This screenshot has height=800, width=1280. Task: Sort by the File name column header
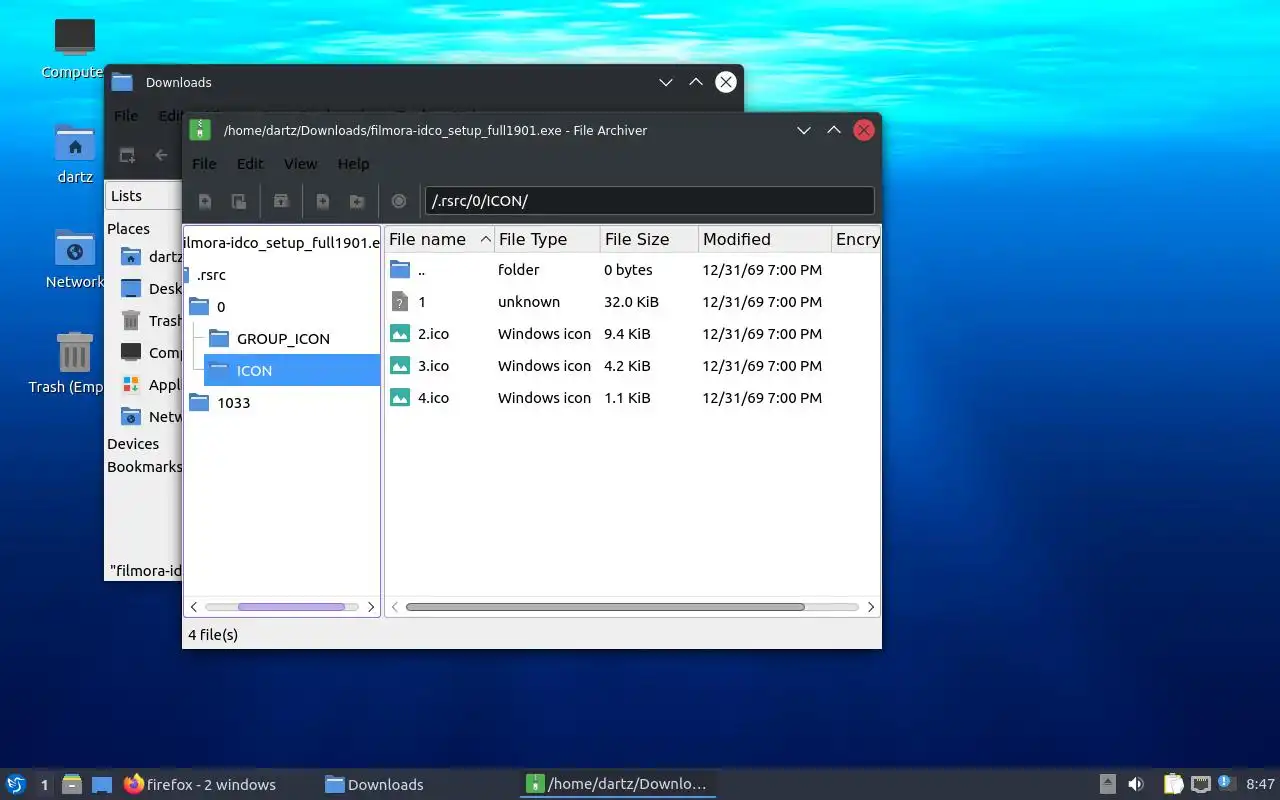[440, 239]
